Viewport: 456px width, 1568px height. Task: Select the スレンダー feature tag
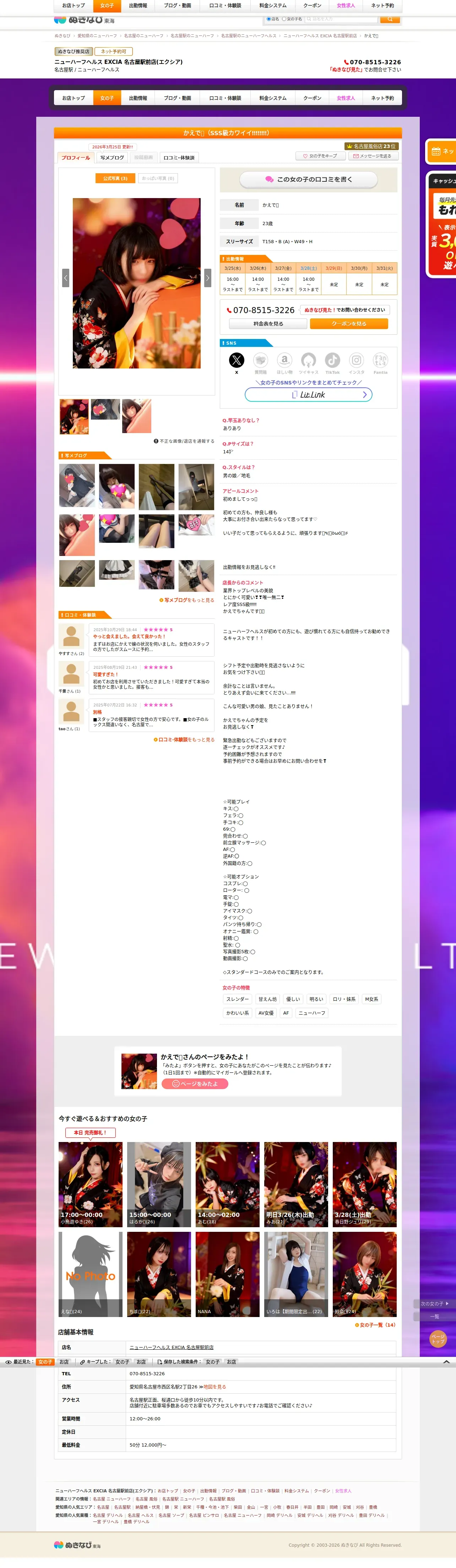point(238,999)
